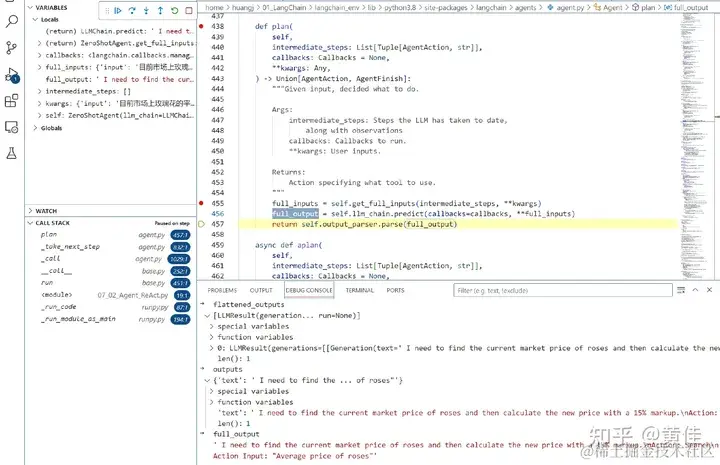Select the '__call__' stack frame

pos(111,271)
